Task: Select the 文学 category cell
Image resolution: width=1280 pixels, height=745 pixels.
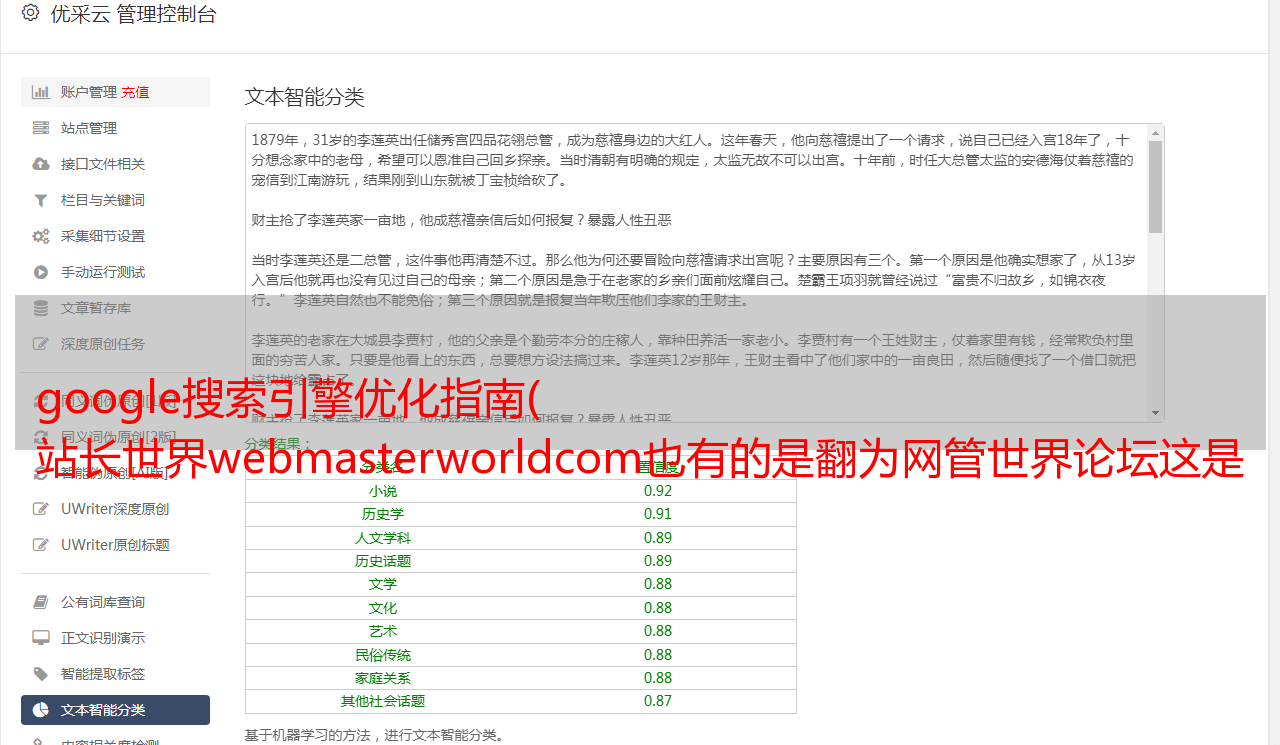Action: pos(383,584)
